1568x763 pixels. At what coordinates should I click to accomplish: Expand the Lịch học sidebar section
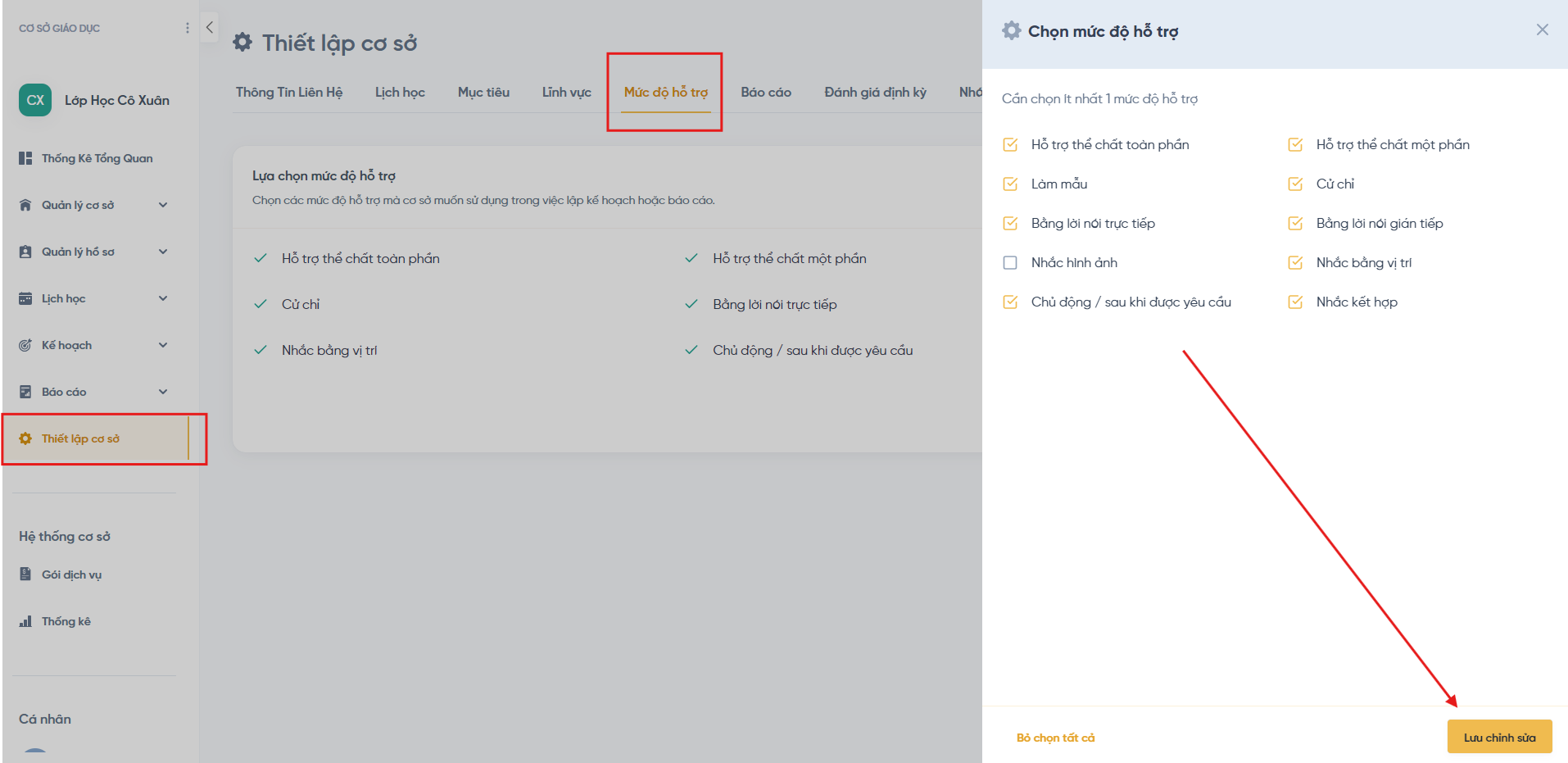163,298
